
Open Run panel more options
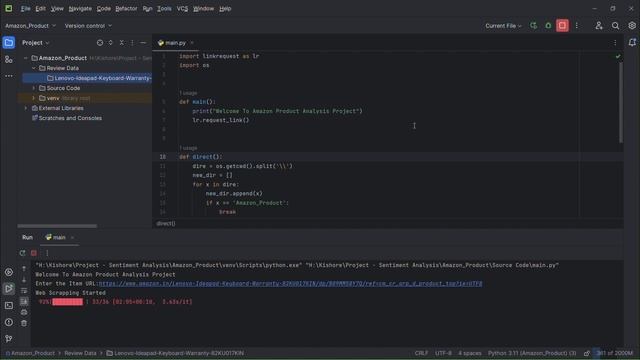tap(47, 253)
